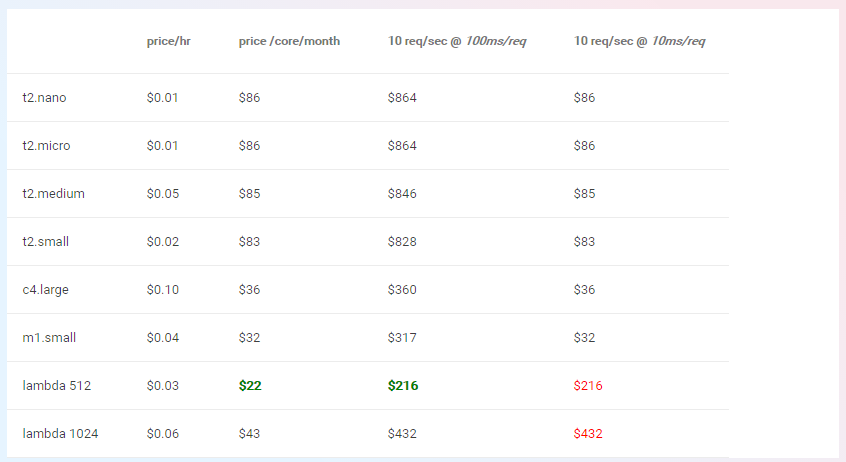This screenshot has height=462, width=846.
Task: Click the red $216 lambda 512 value
Action: [588, 386]
